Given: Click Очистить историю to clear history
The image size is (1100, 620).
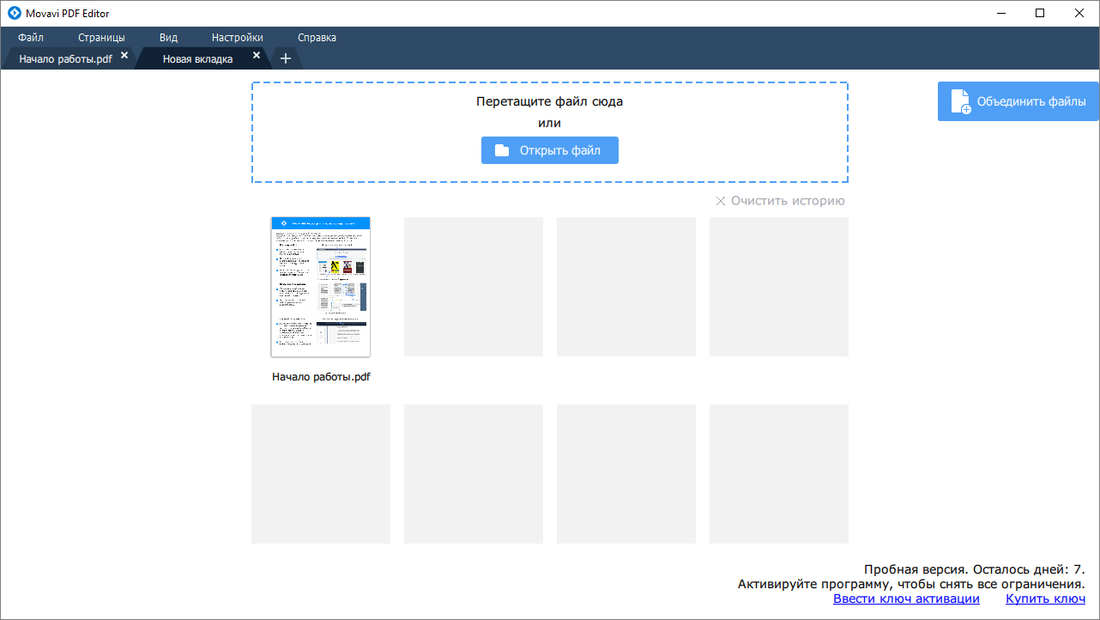Looking at the screenshot, I should [780, 201].
